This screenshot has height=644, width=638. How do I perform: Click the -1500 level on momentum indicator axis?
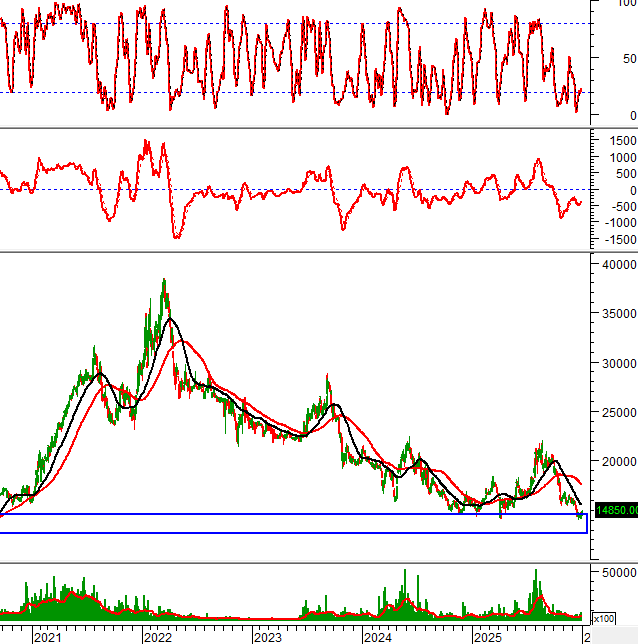[618, 240]
